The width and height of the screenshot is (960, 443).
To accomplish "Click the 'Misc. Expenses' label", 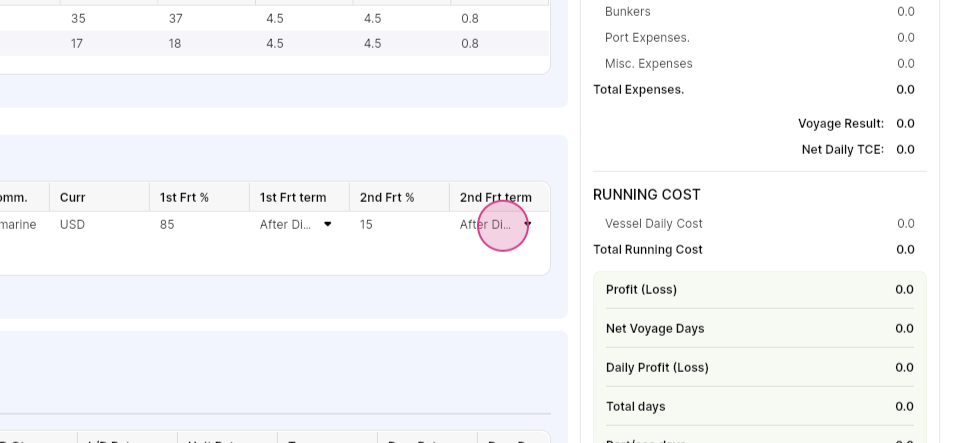I will [x=648, y=64].
